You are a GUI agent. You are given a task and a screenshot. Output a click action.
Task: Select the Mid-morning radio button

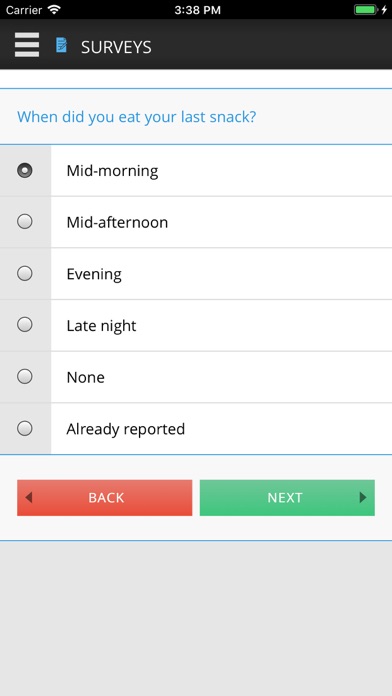(25, 170)
